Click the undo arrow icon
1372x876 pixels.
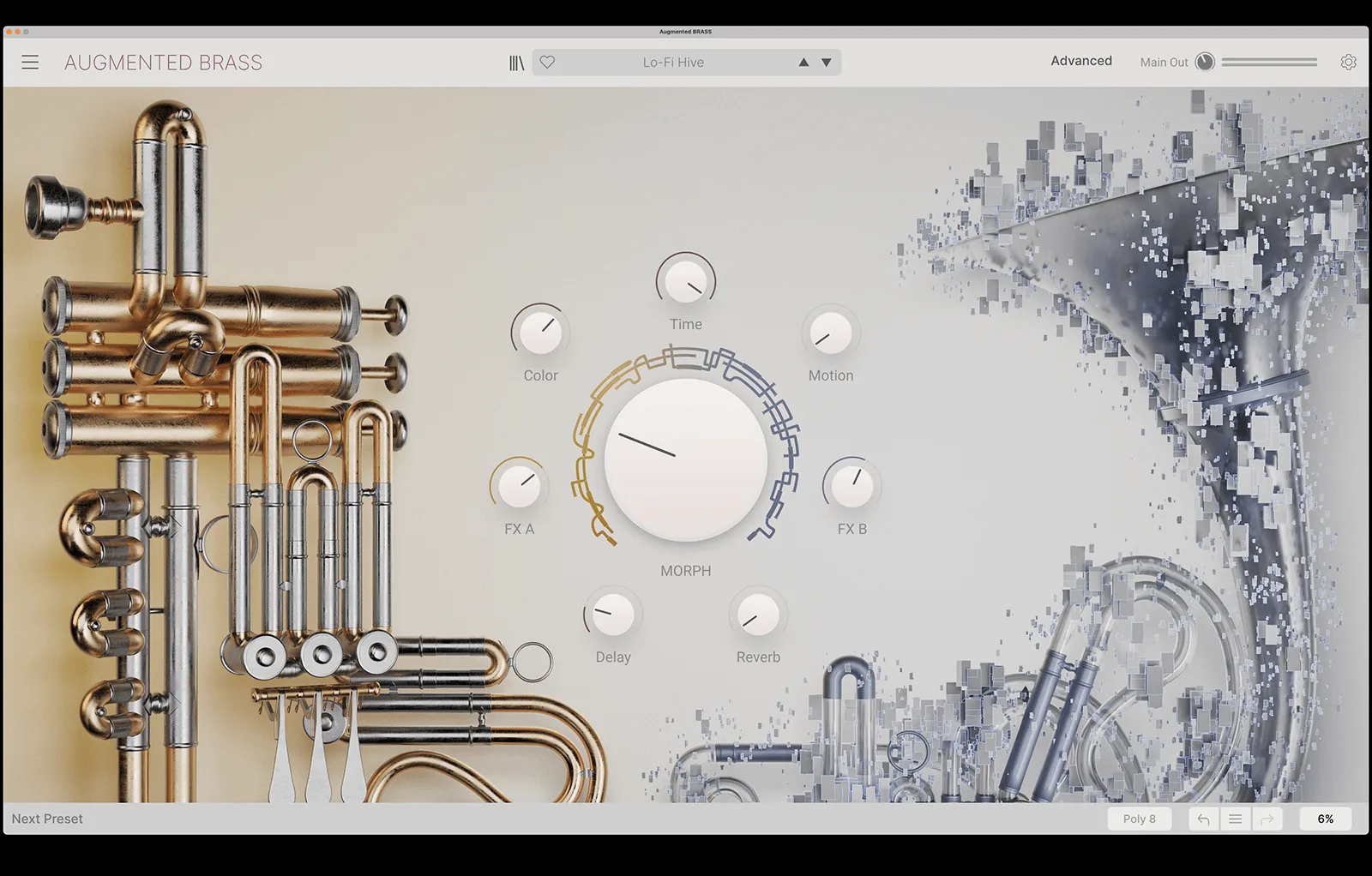pos(1203,819)
